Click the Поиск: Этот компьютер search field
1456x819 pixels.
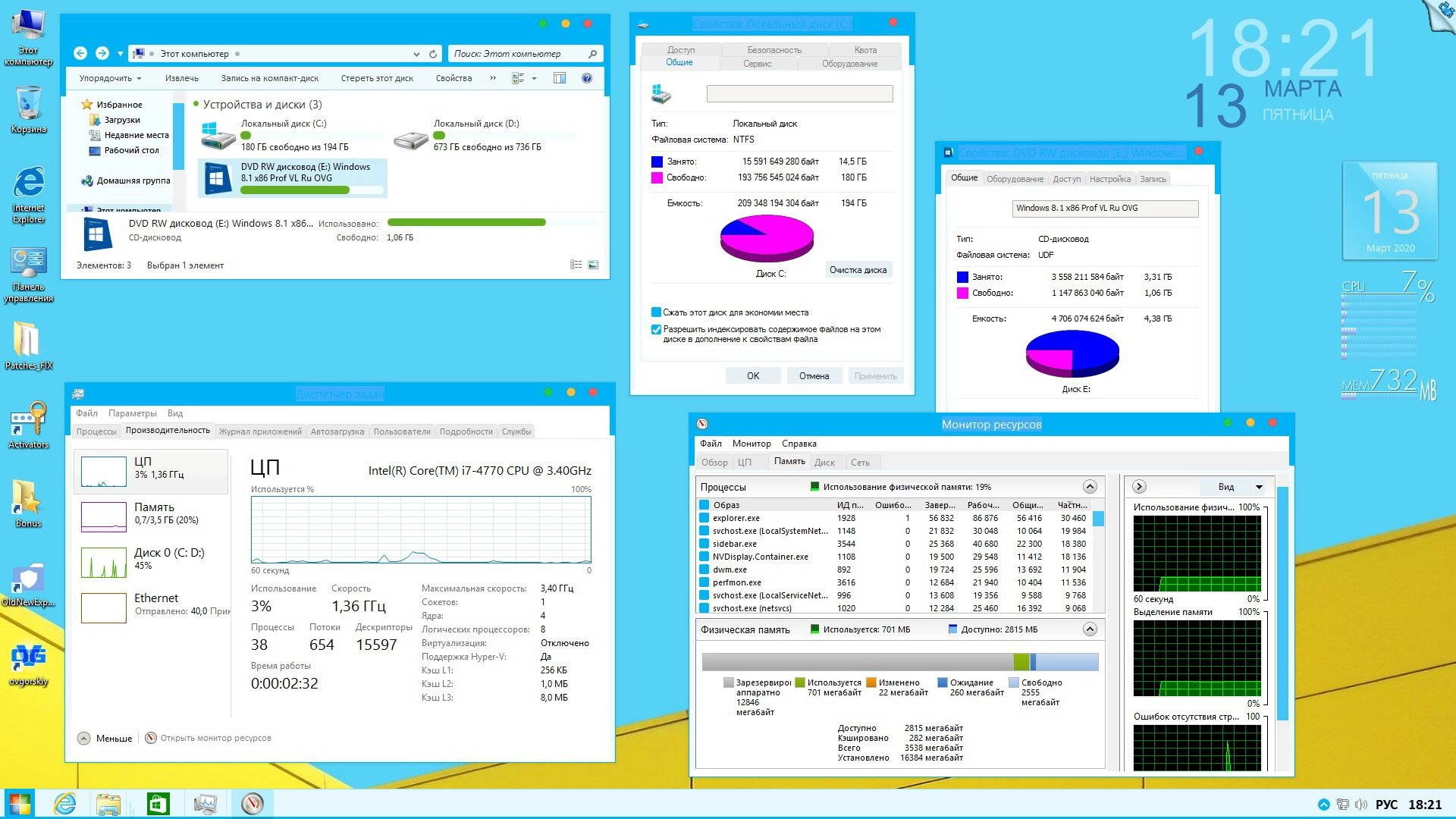[x=517, y=54]
